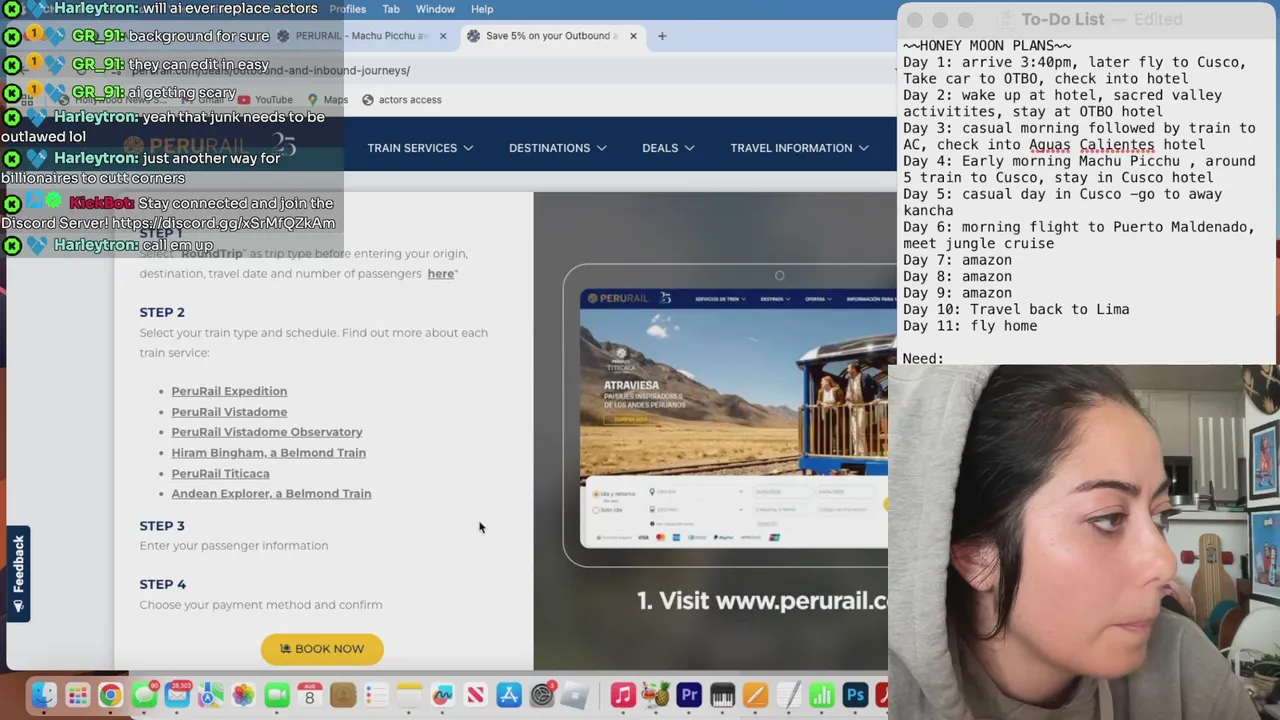Click the STEP 2 heading text
Screen dimensions: 1280x720
point(162,312)
